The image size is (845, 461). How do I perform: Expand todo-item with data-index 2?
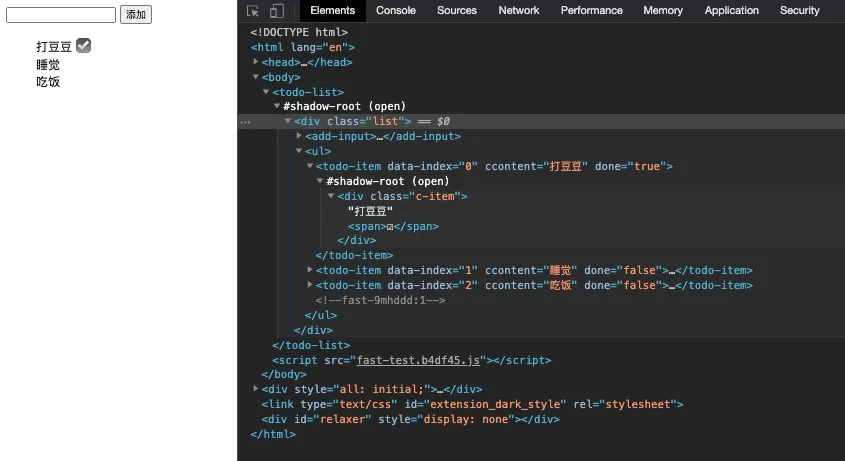point(310,285)
